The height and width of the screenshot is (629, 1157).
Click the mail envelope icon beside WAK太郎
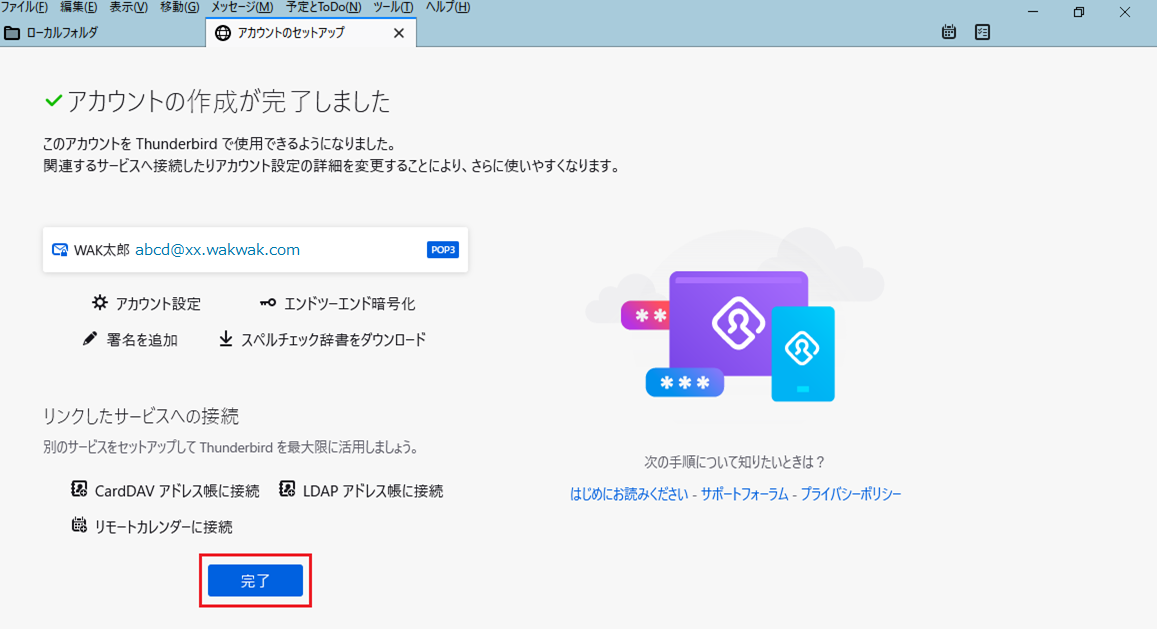pos(60,250)
